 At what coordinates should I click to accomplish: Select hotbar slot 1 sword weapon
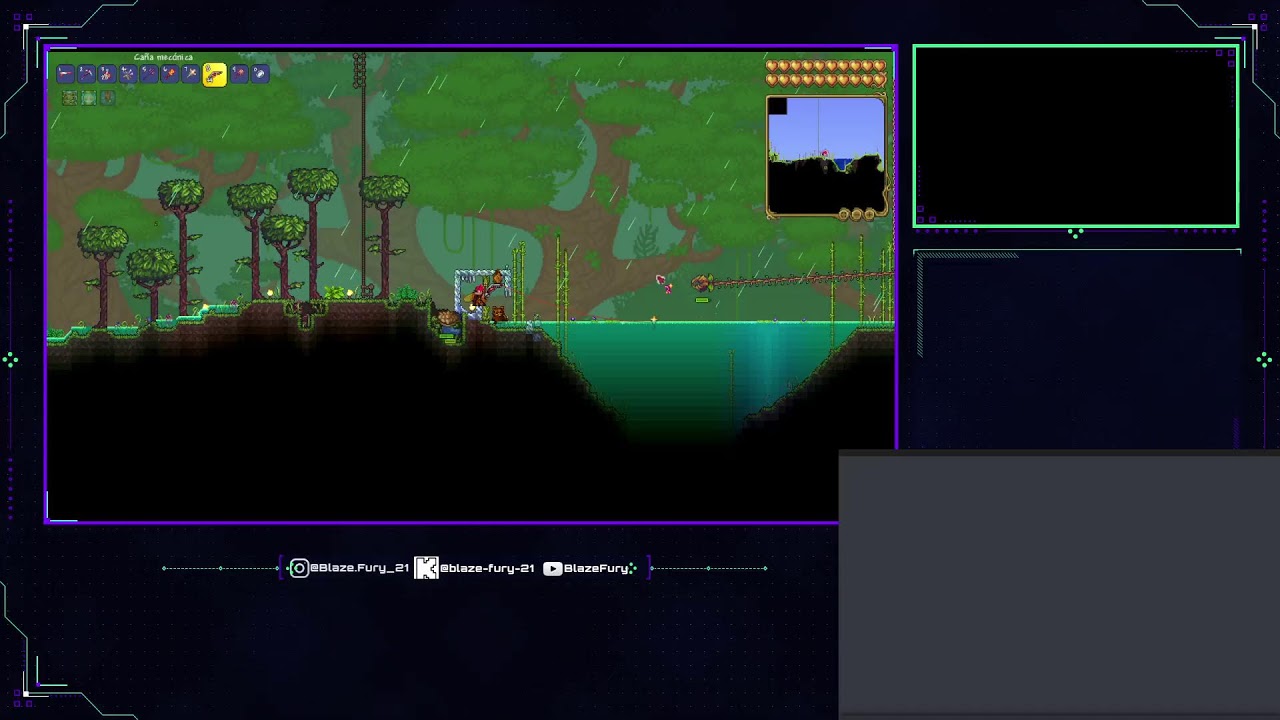(65, 73)
